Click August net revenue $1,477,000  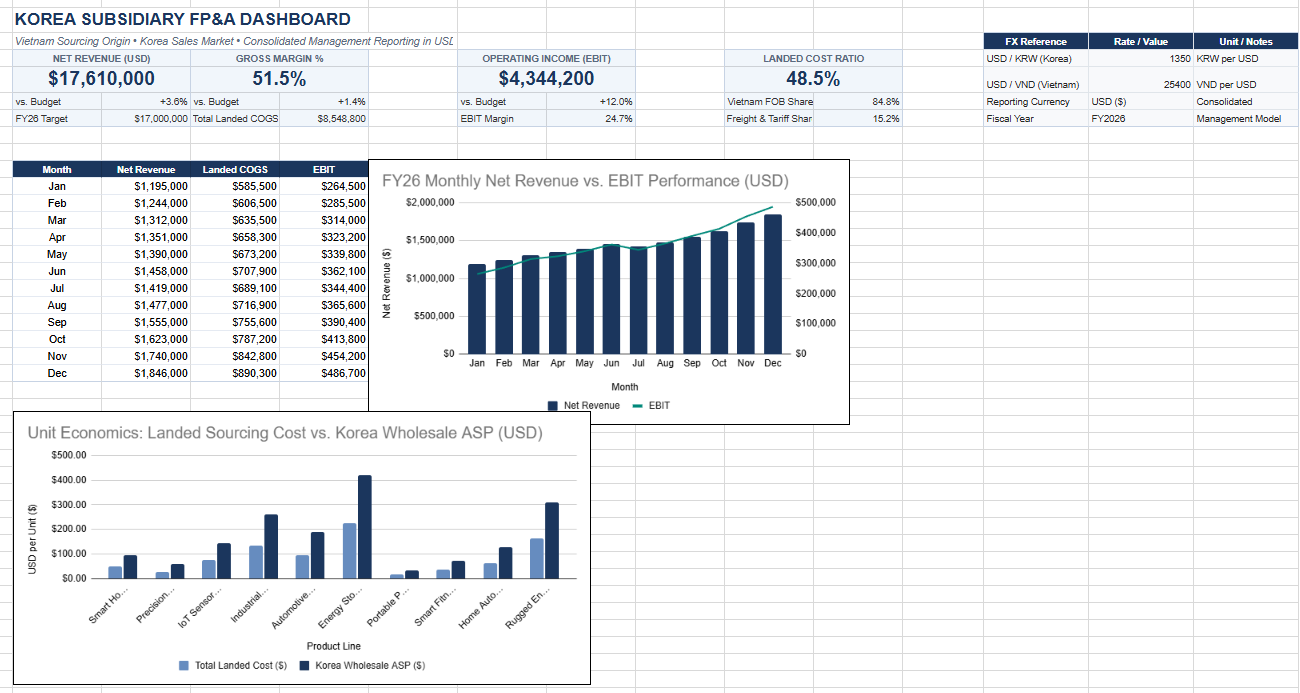tap(146, 305)
